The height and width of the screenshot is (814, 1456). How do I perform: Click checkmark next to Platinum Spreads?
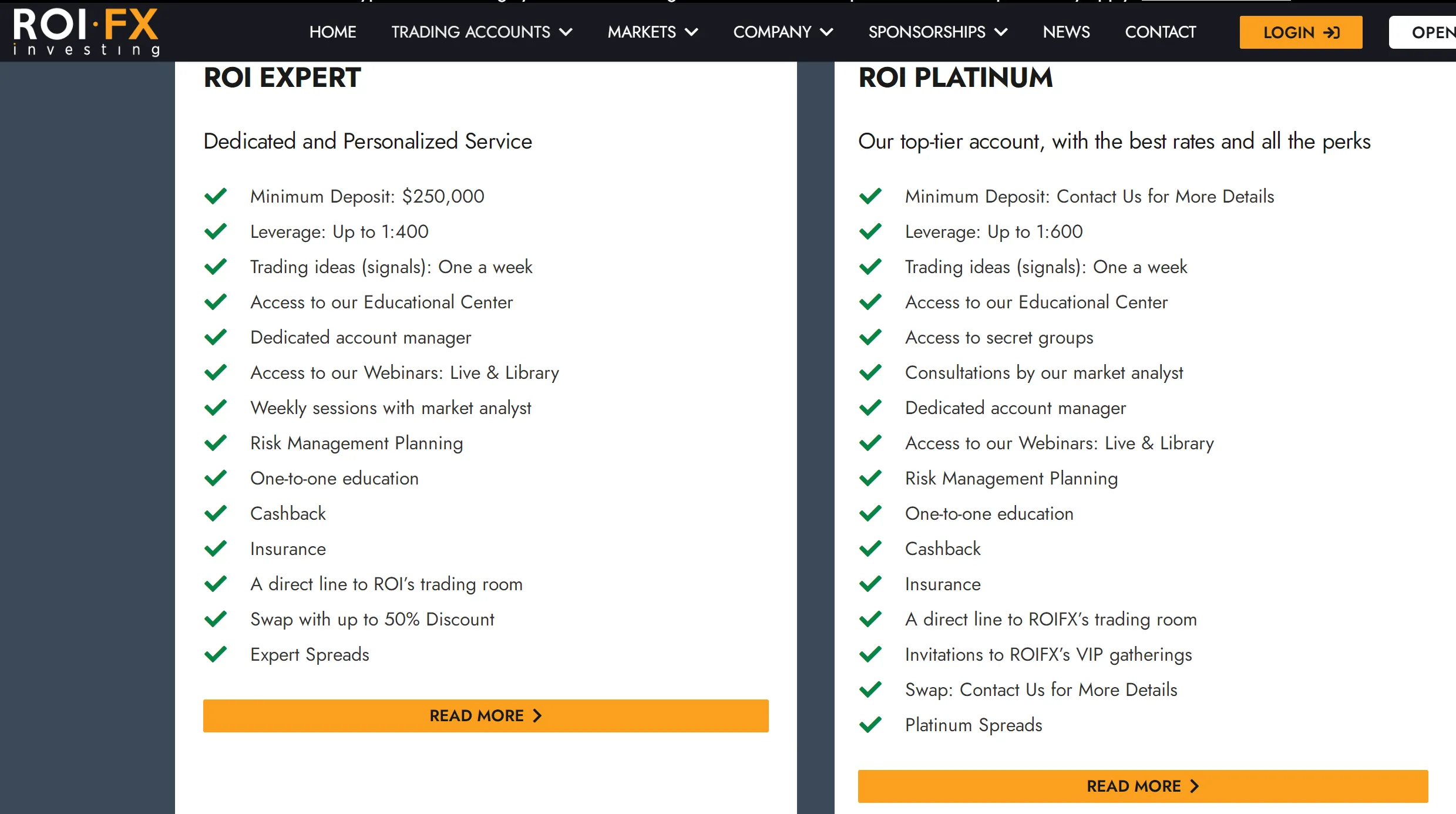[x=870, y=725]
